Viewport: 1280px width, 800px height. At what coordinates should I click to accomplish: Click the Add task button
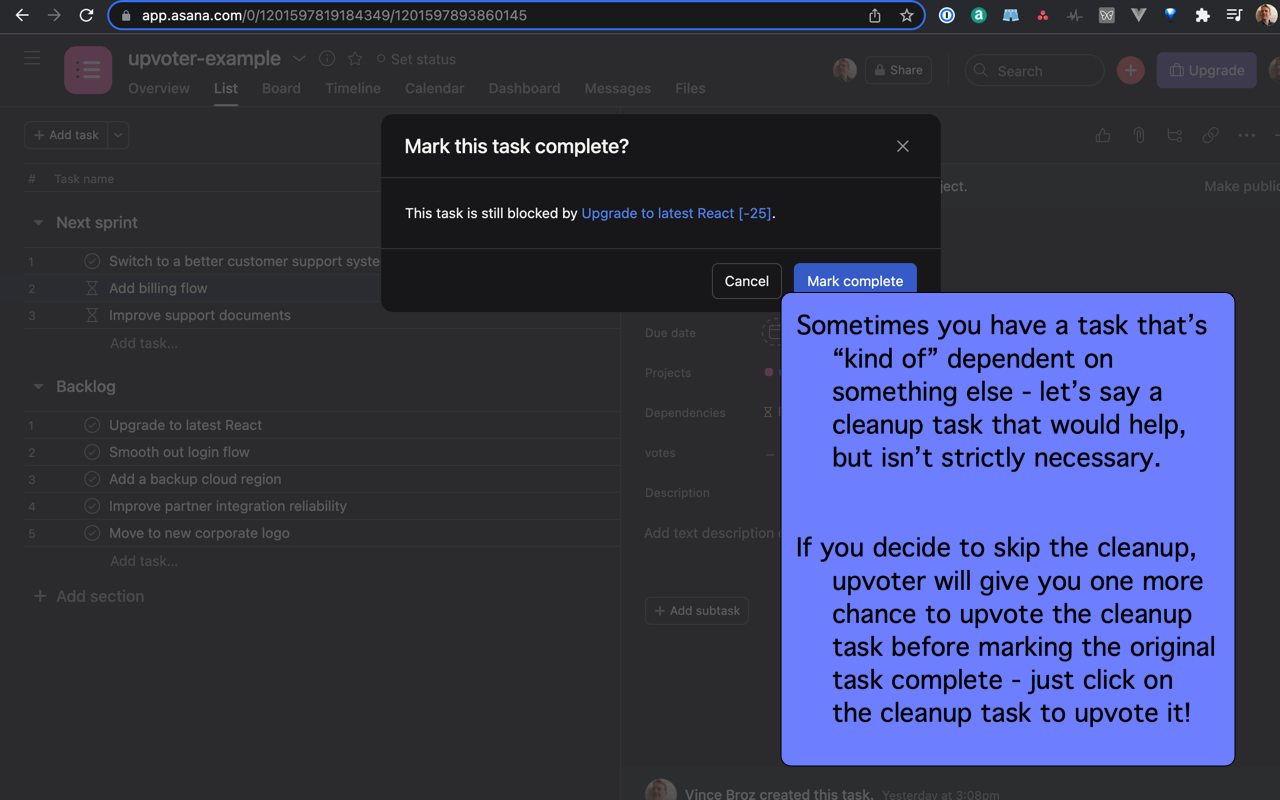(x=66, y=135)
